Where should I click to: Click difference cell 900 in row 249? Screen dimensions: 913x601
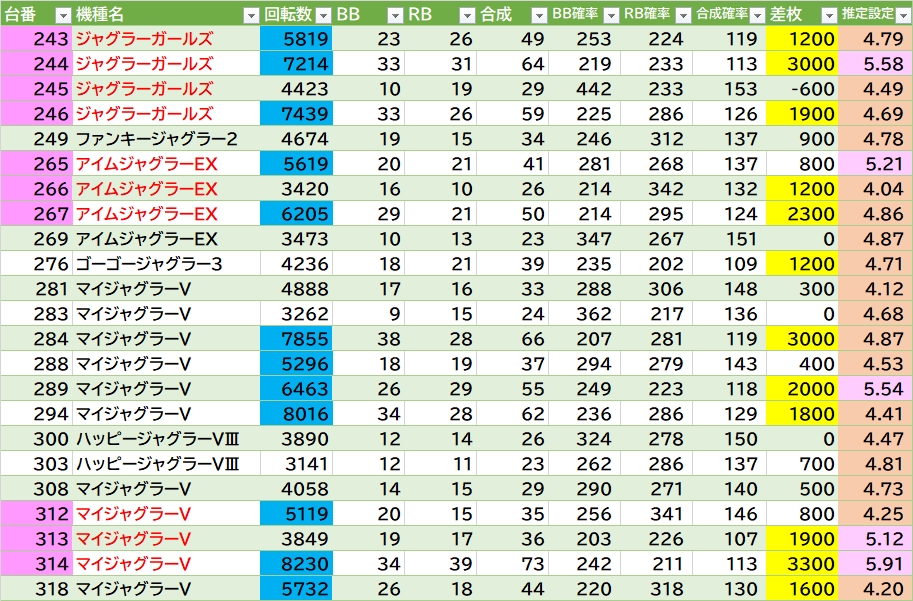[802, 139]
